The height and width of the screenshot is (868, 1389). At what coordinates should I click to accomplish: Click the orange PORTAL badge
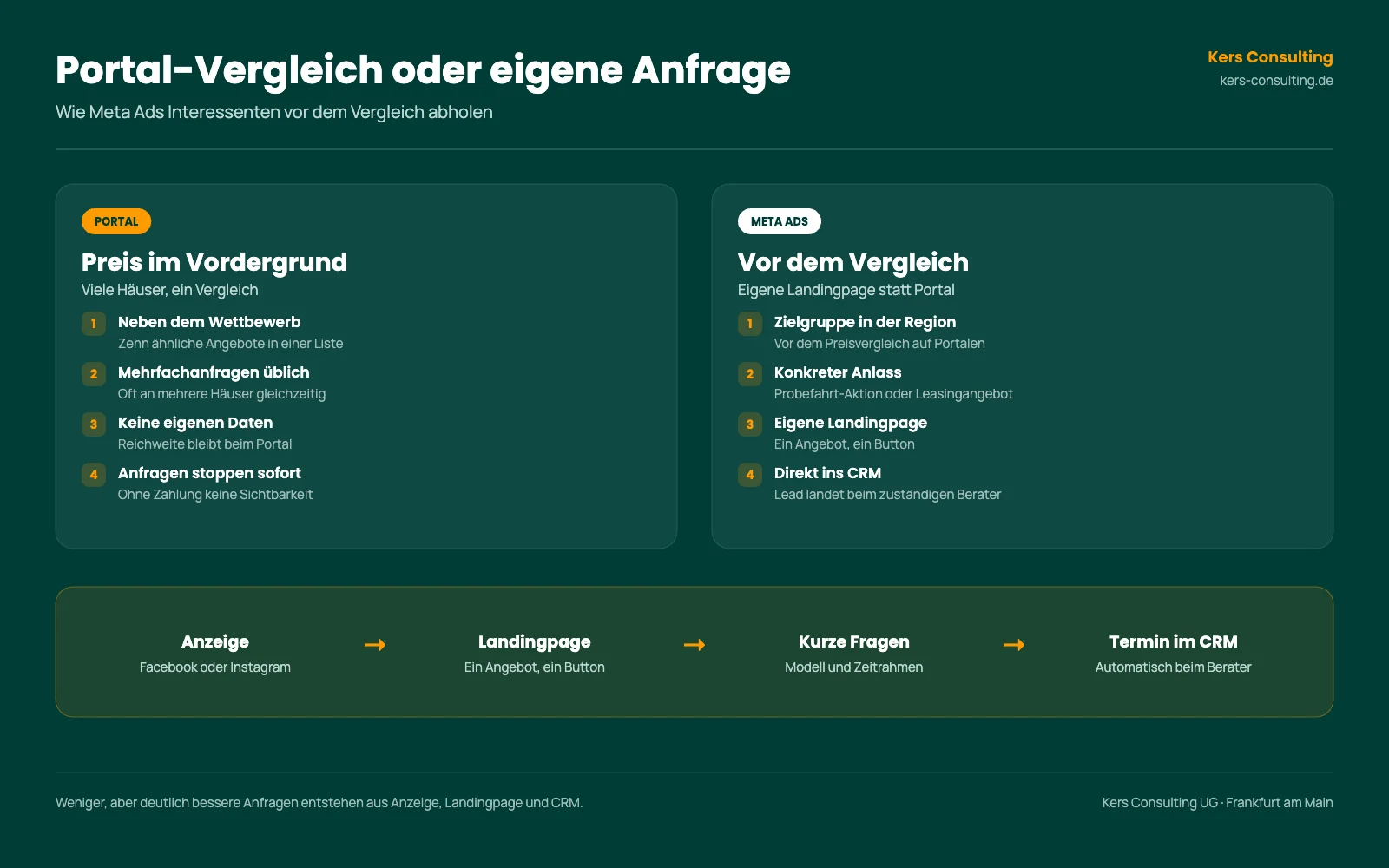116,221
